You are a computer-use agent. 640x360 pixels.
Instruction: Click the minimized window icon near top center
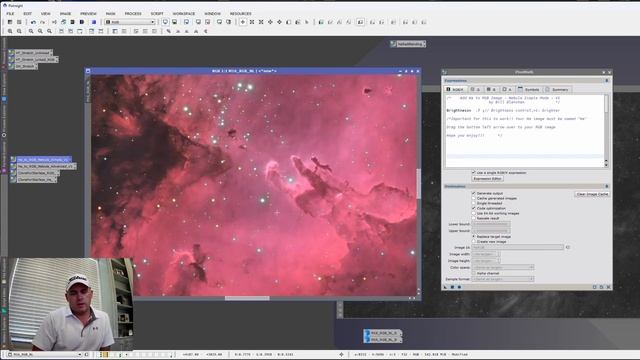click(x=408, y=44)
